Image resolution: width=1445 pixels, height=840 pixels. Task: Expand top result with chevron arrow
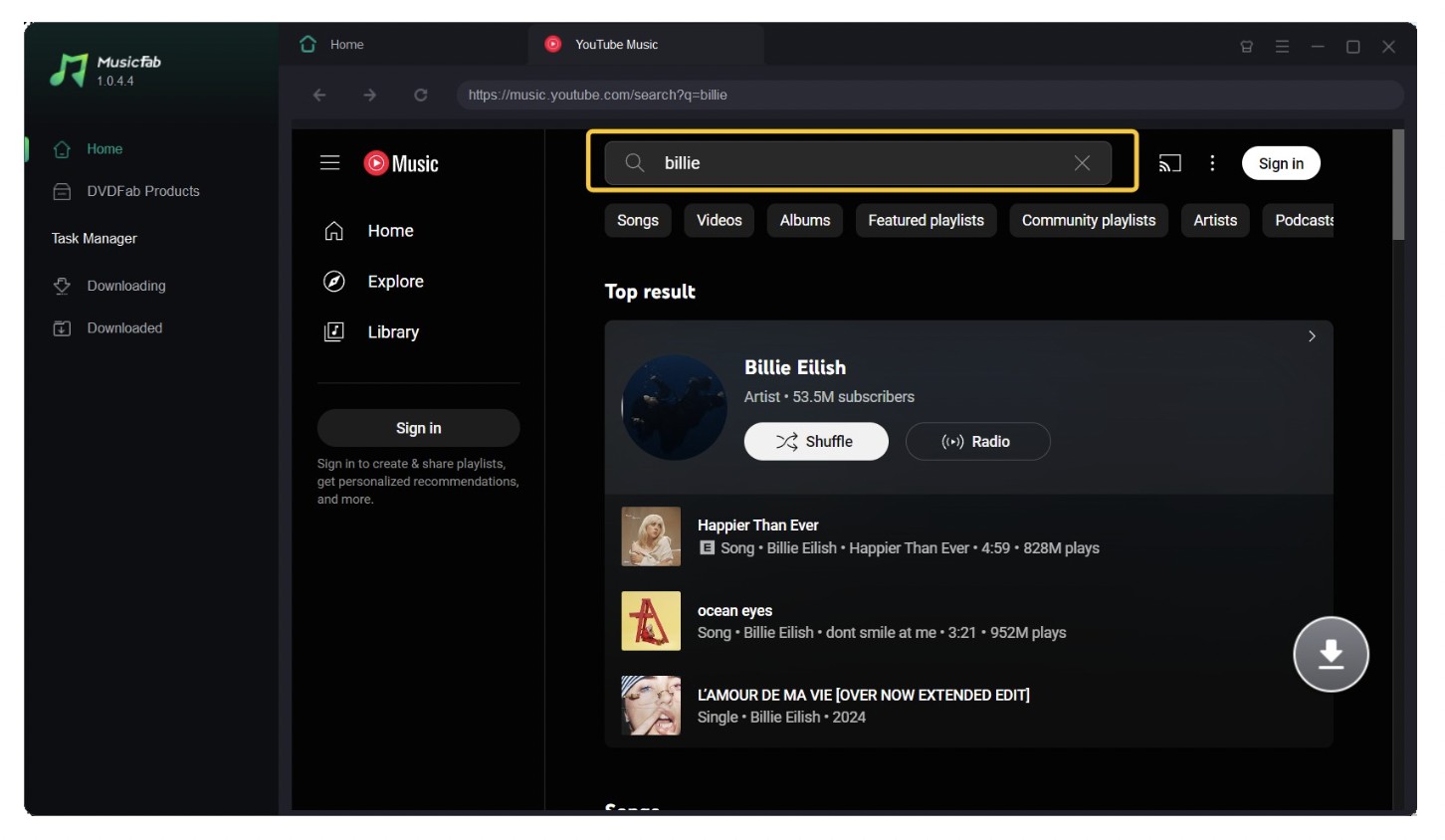tap(1312, 336)
